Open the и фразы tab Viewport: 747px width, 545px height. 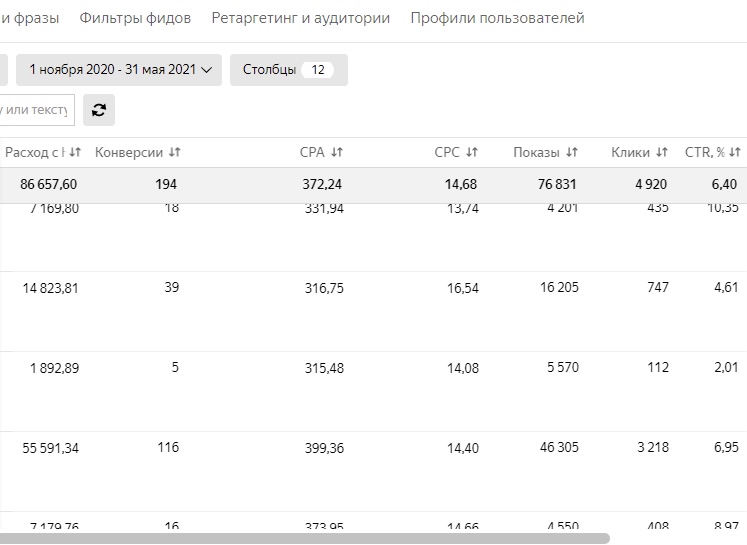coord(29,18)
